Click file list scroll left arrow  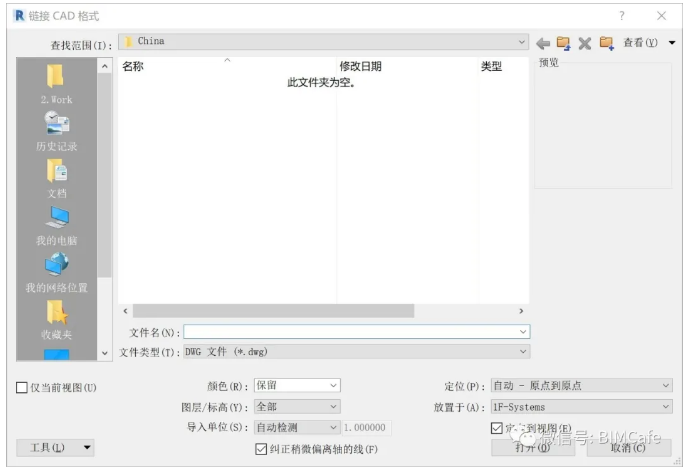tap(125, 311)
